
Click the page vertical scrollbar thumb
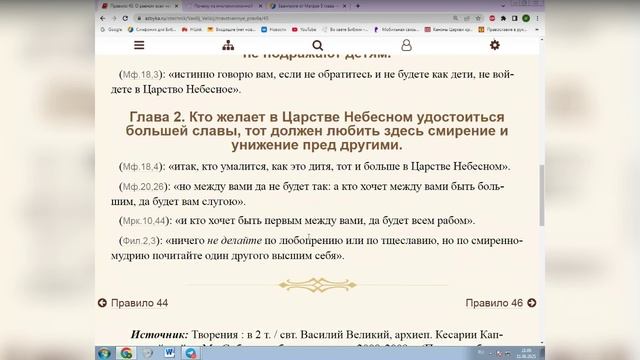[x=542, y=195]
